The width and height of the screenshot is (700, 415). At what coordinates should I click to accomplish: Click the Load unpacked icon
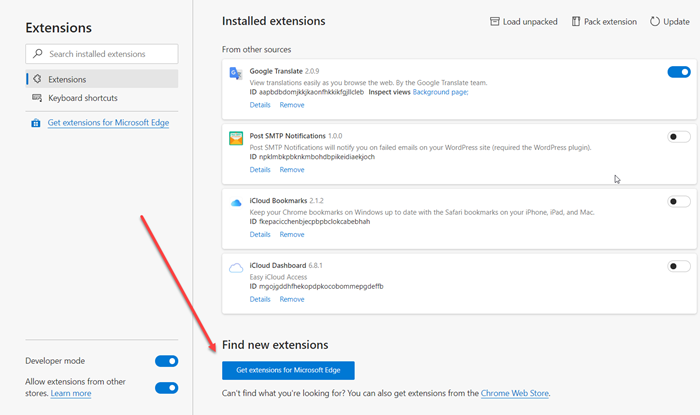[x=495, y=21]
